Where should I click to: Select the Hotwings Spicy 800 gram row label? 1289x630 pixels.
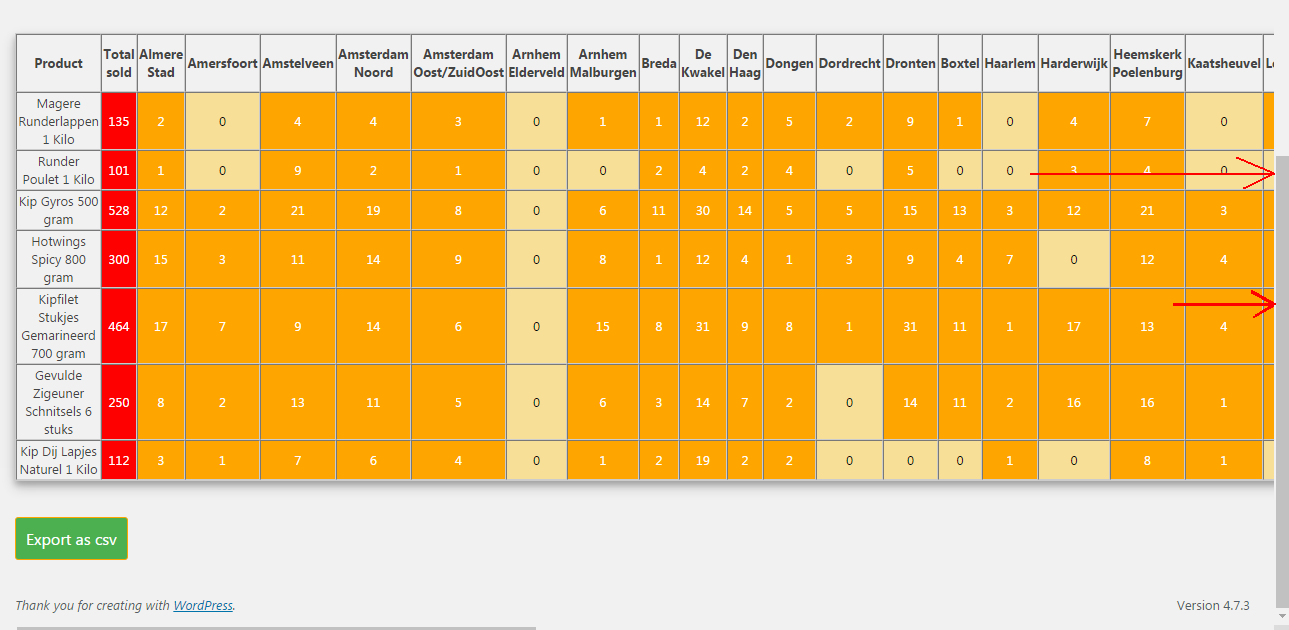59,259
